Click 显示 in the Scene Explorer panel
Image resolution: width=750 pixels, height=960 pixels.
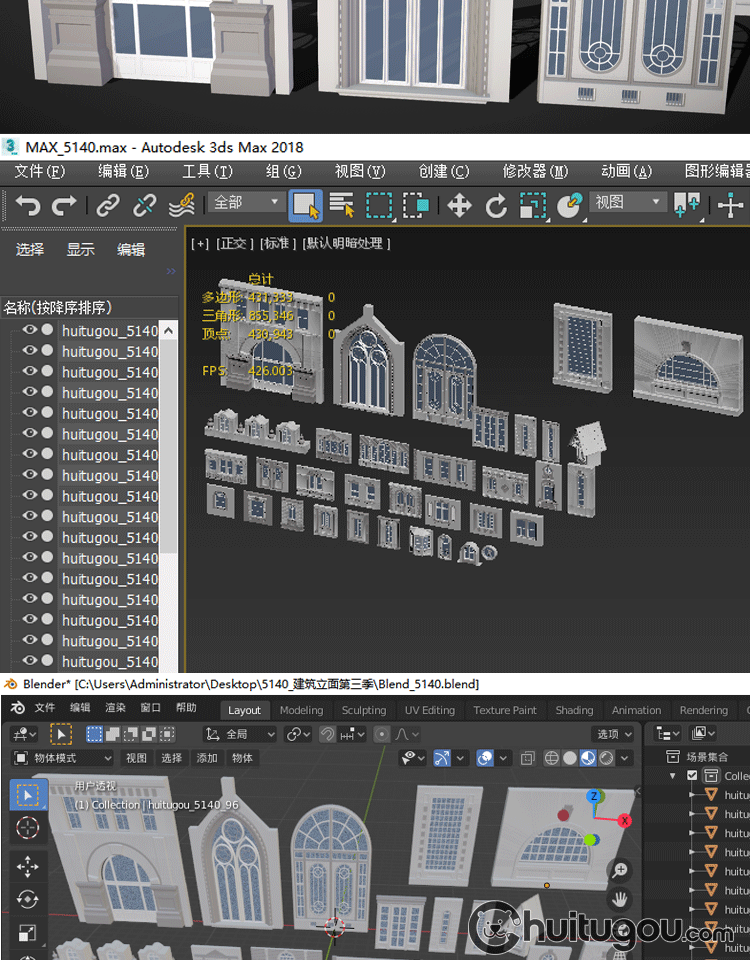80,249
